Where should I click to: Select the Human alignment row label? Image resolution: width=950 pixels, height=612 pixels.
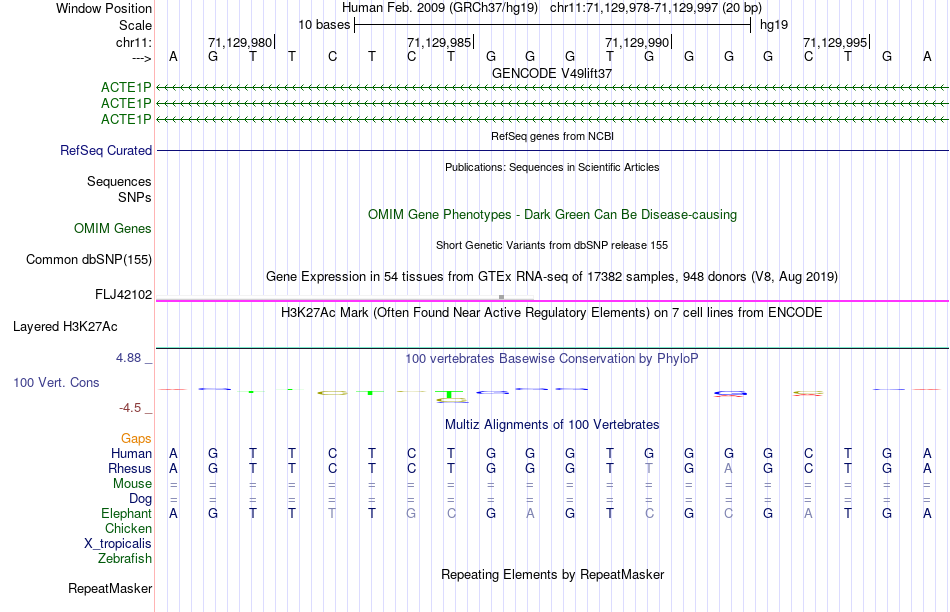click(x=131, y=453)
